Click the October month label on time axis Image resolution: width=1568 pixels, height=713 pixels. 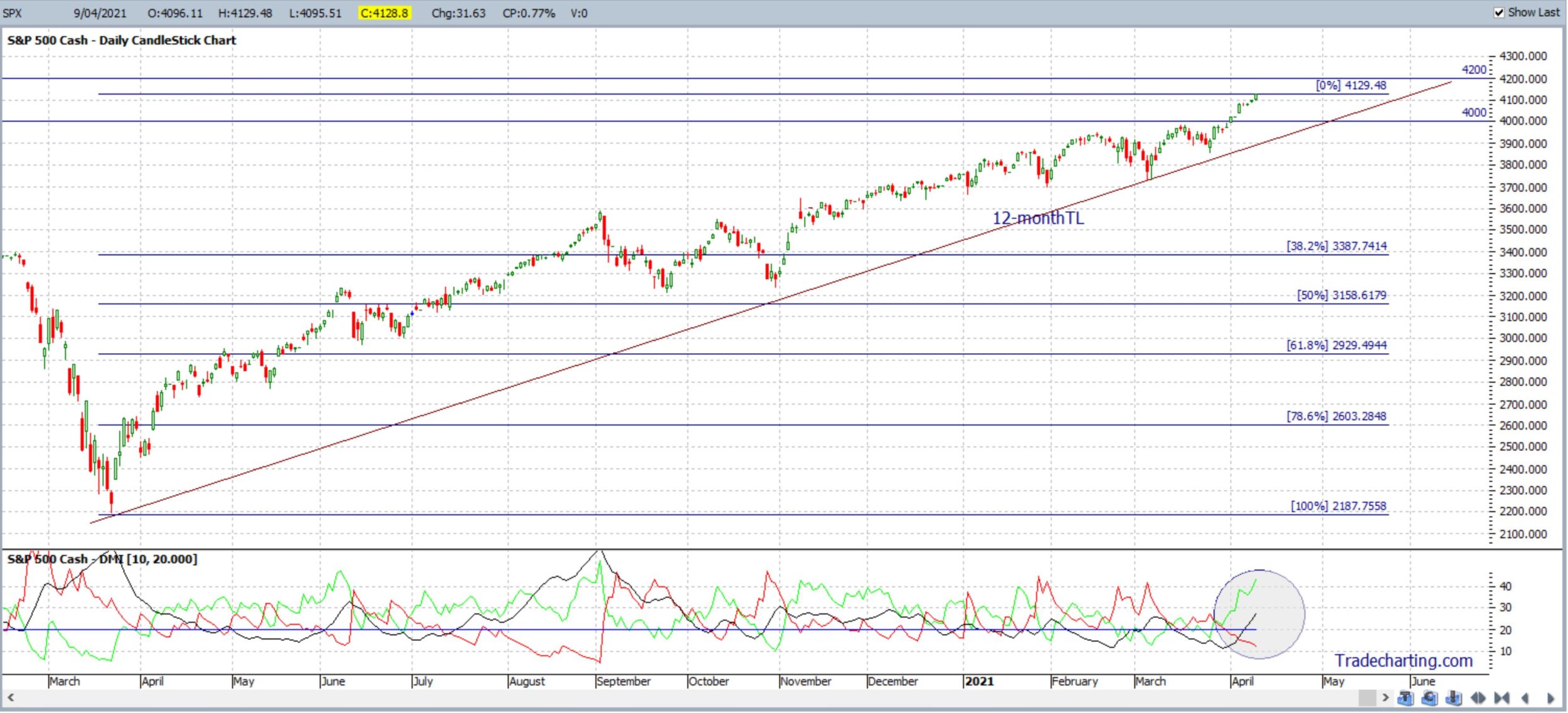click(709, 681)
